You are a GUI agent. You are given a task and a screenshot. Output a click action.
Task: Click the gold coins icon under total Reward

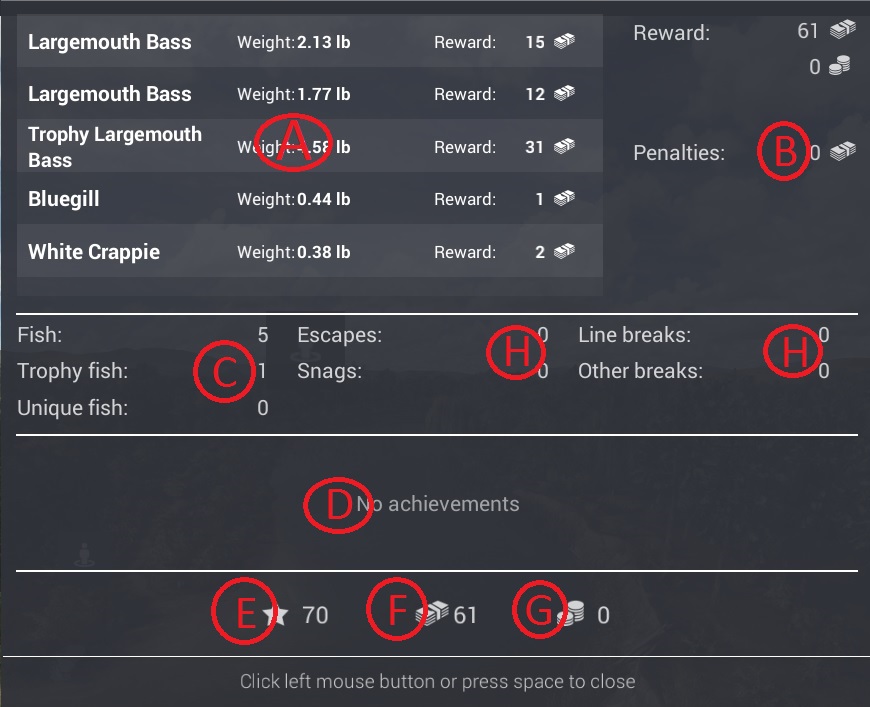click(x=841, y=67)
